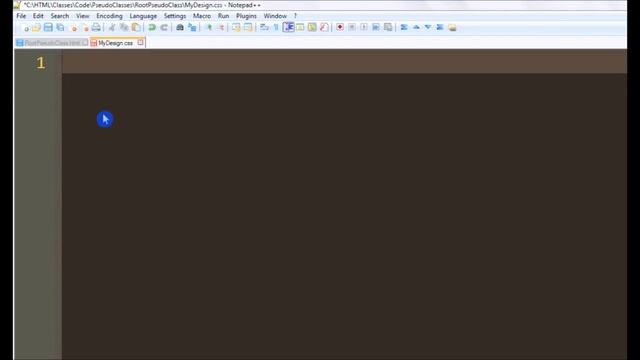Click the blue compare plugin icon
The height and width of the screenshot is (360, 640).
[404, 28]
